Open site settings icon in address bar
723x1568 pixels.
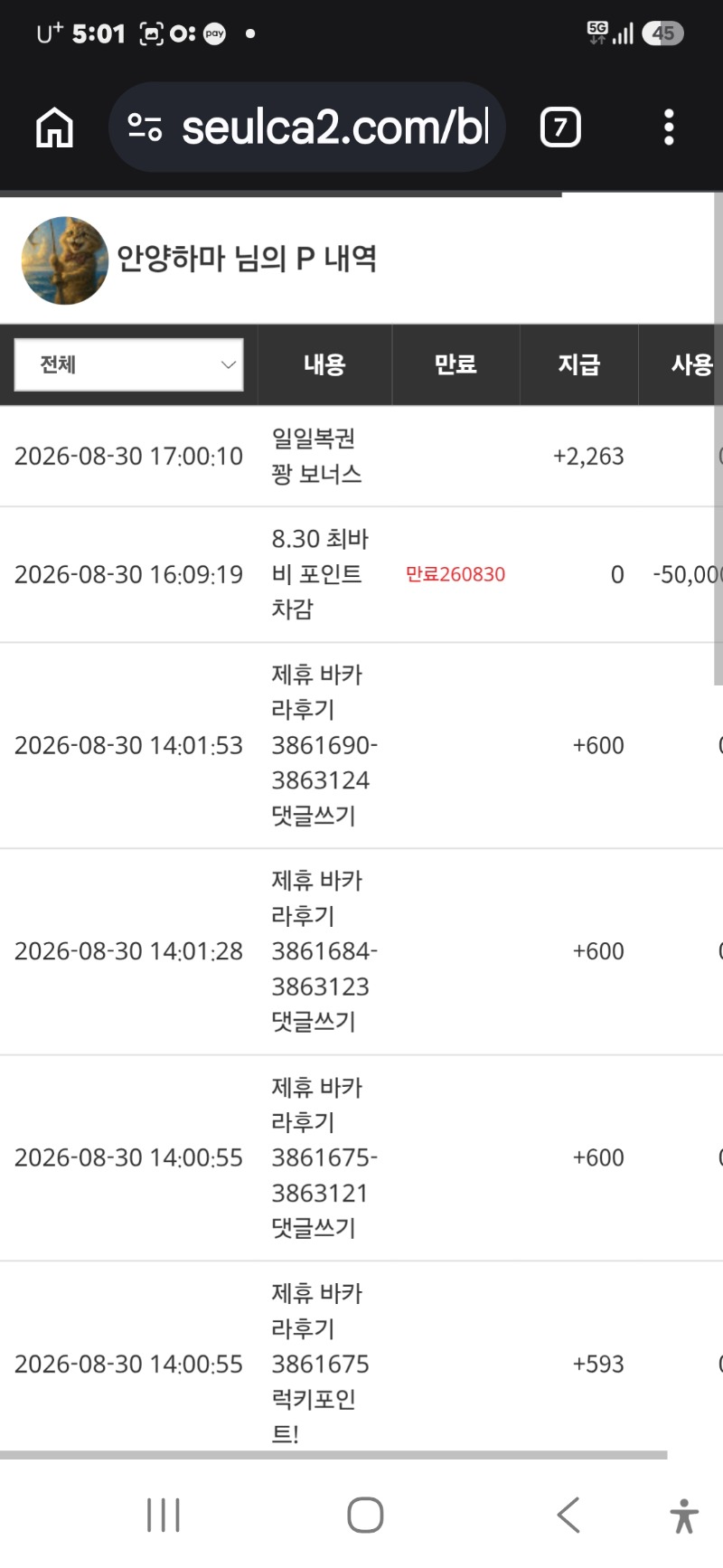click(145, 128)
